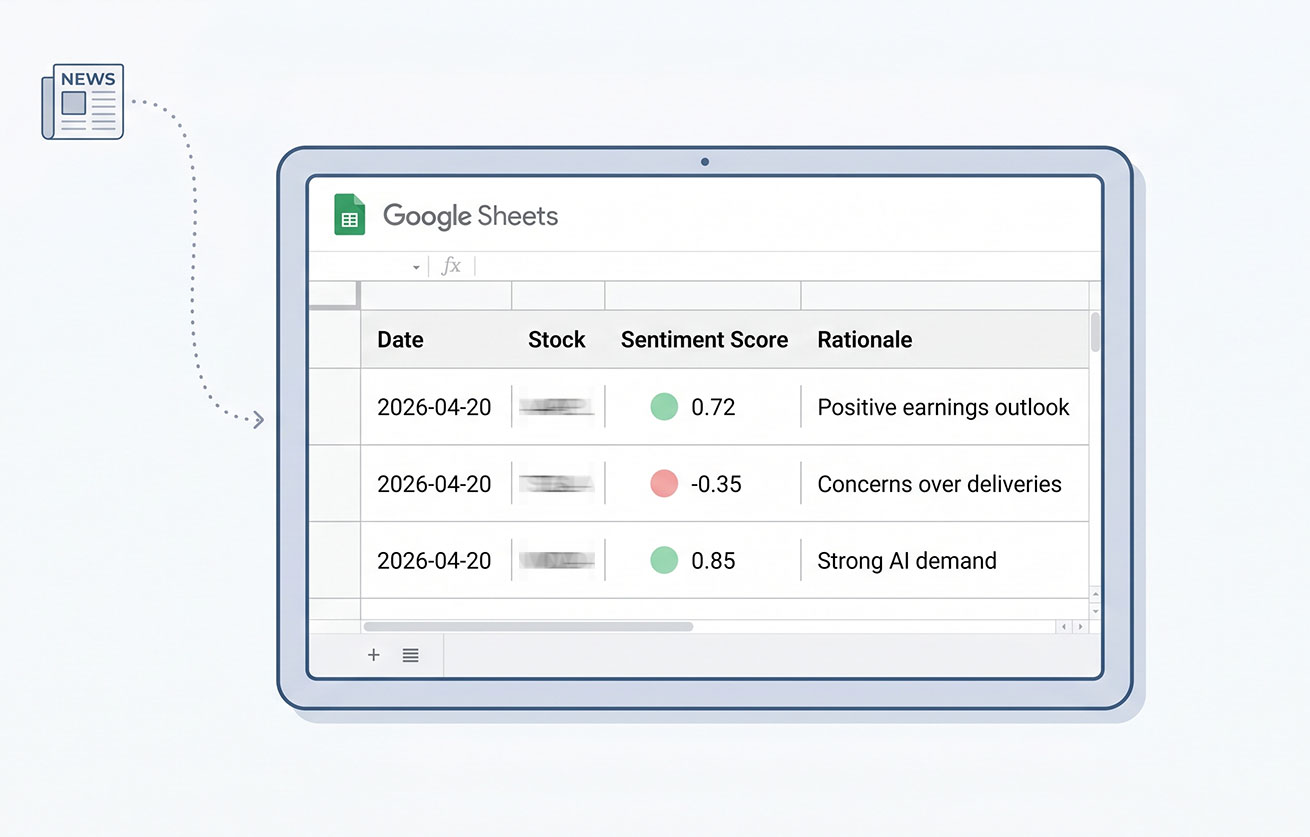Select the 'Positive earnings outlook' cell
The image size is (1310, 837).
(943, 407)
